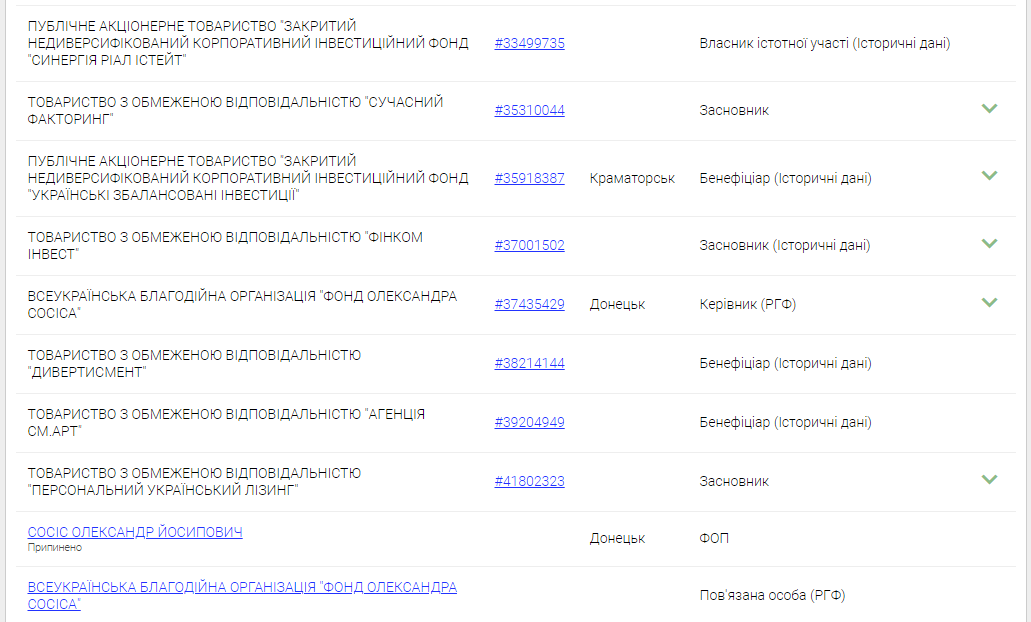
Task: Expand the ФІНКОМ ІНВЕСТ row
Action: click(989, 243)
